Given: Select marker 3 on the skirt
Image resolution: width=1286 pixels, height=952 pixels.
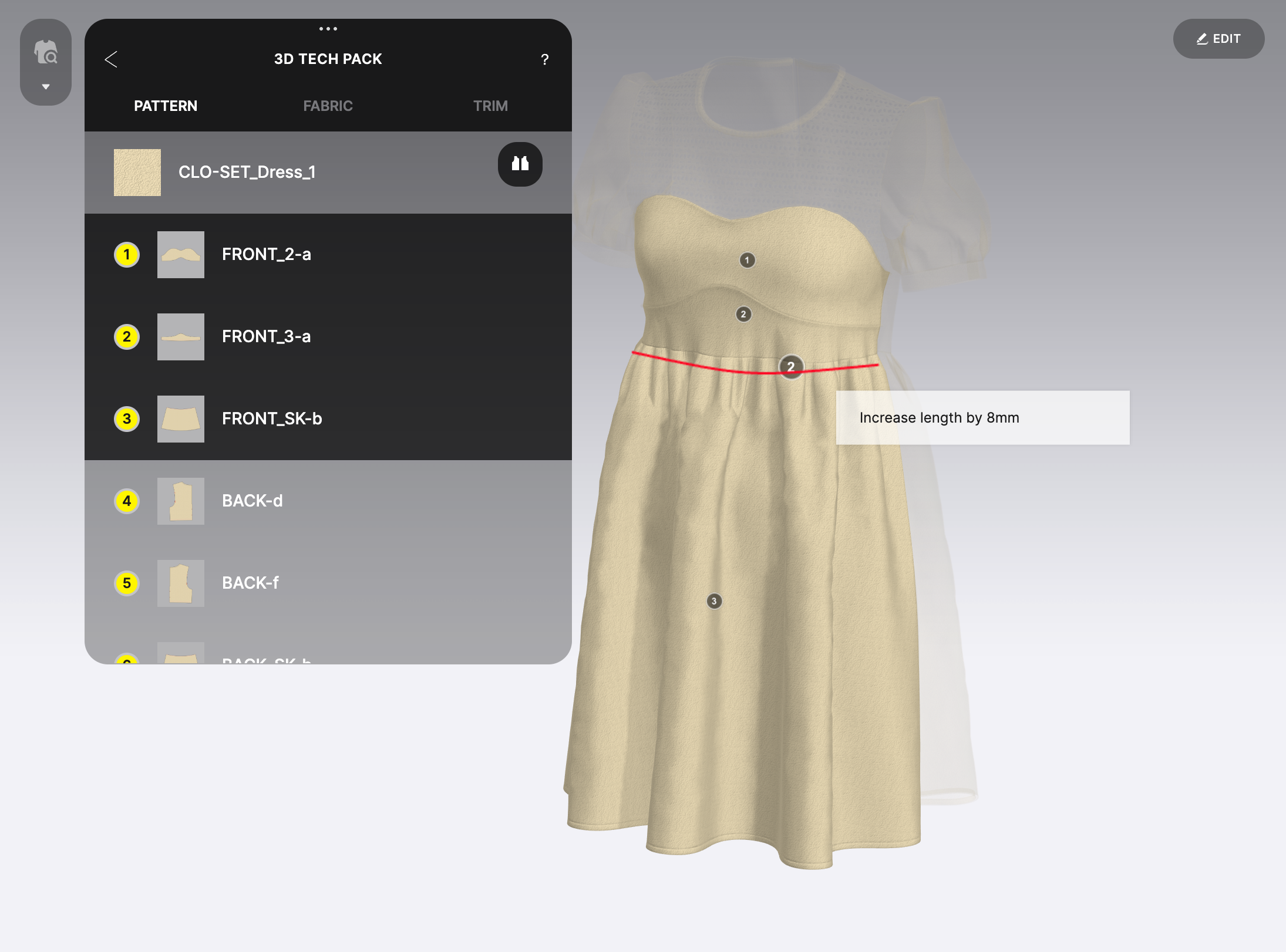Looking at the screenshot, I should 714,600.
